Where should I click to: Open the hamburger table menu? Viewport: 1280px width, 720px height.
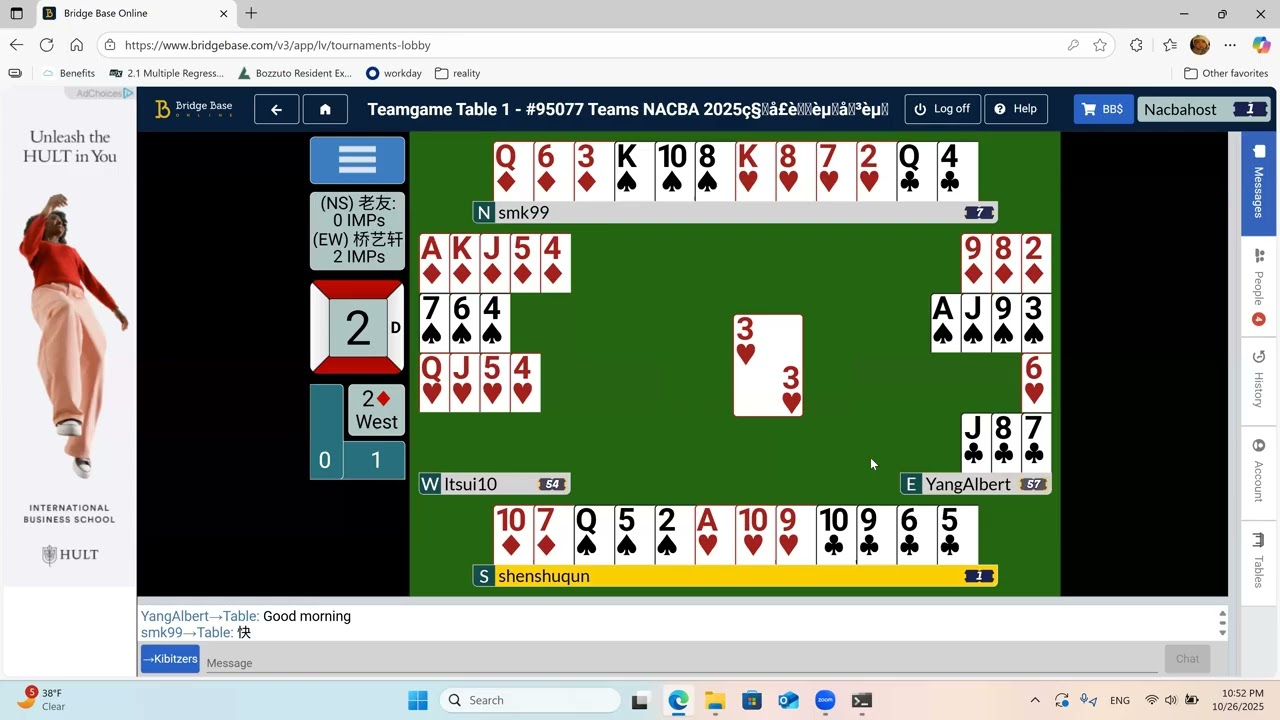[x=357, y=160]
